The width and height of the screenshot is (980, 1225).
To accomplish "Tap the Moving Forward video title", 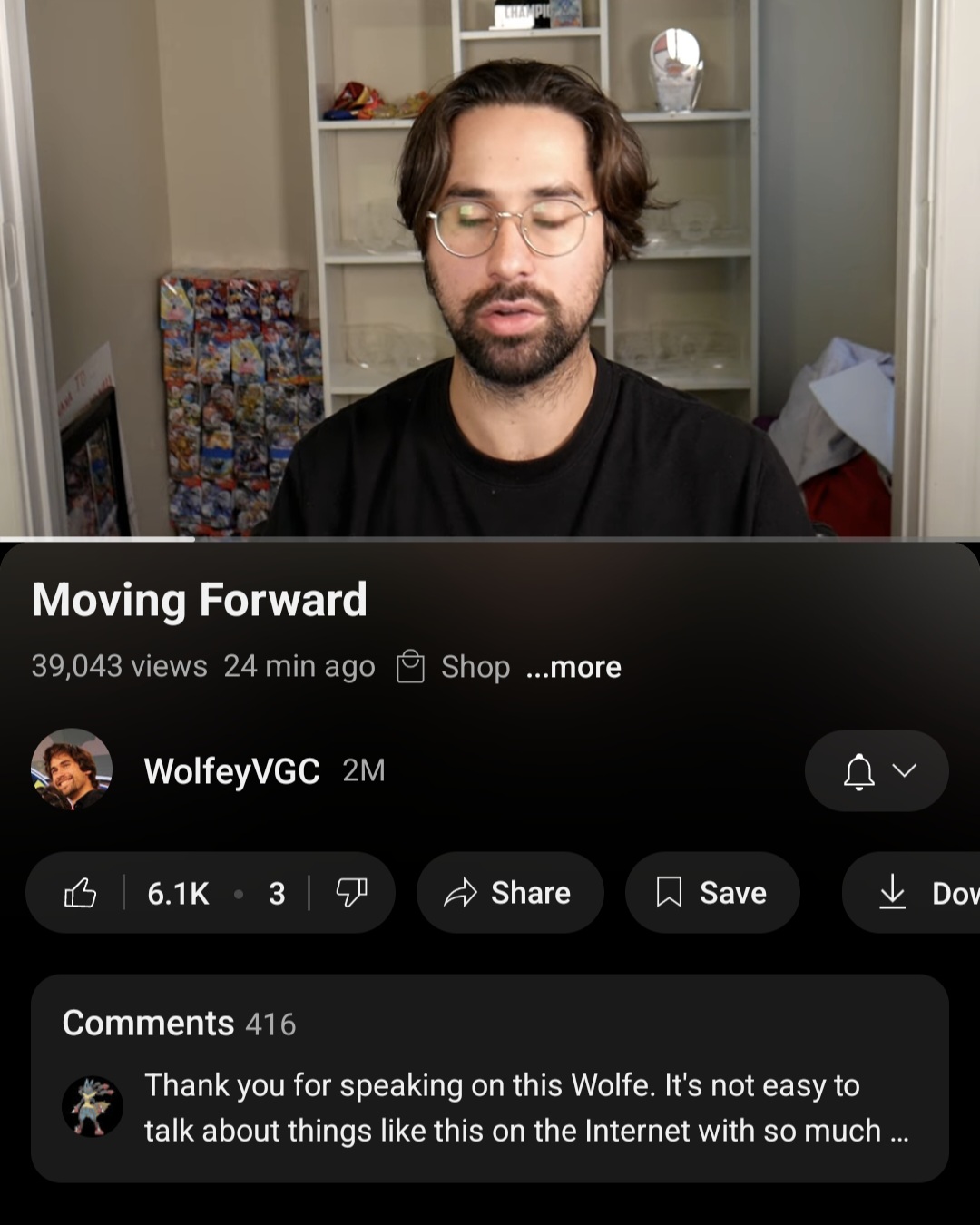I will (200, 601).
